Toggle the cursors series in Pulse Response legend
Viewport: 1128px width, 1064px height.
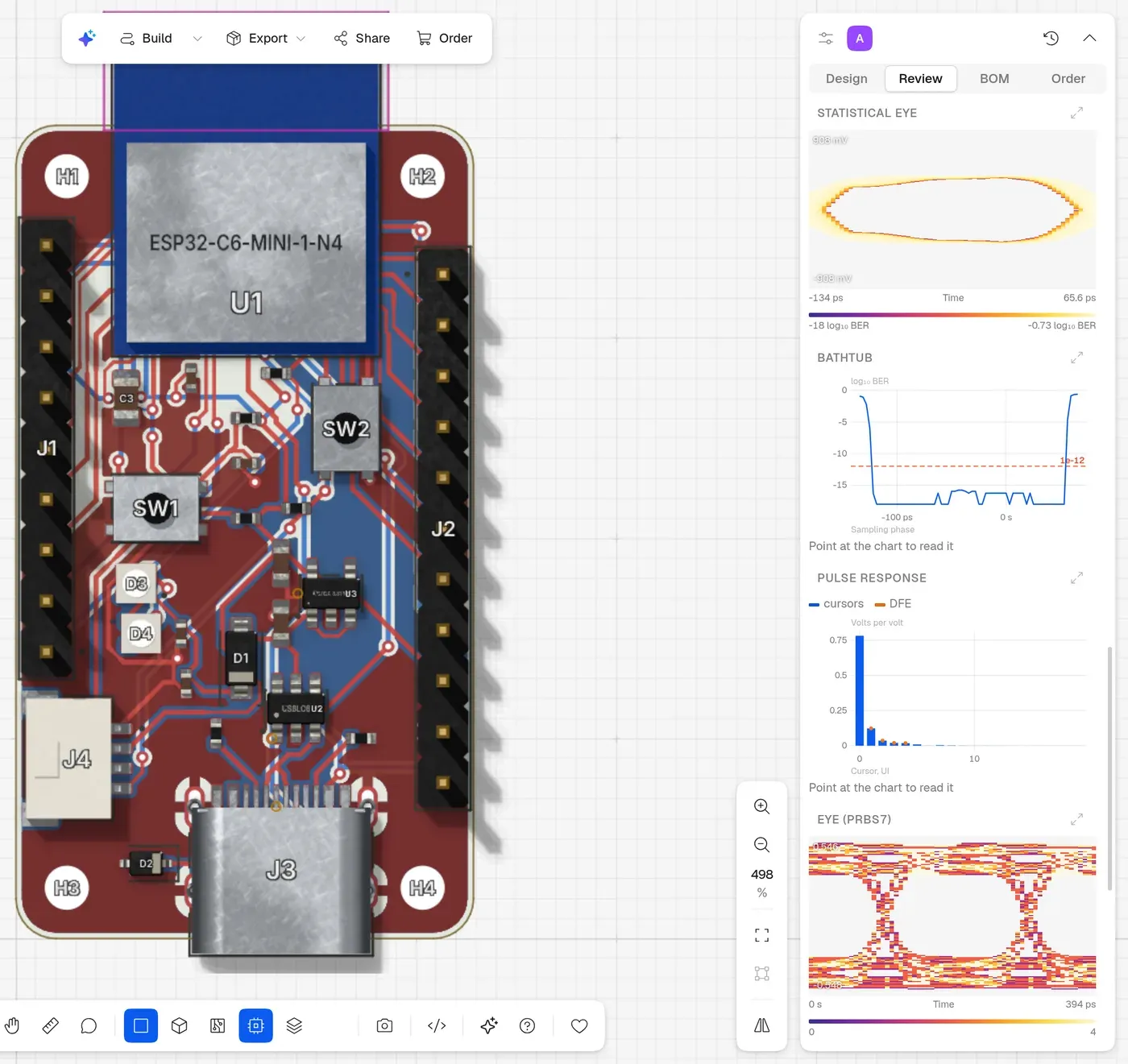[x=836, y=603]
